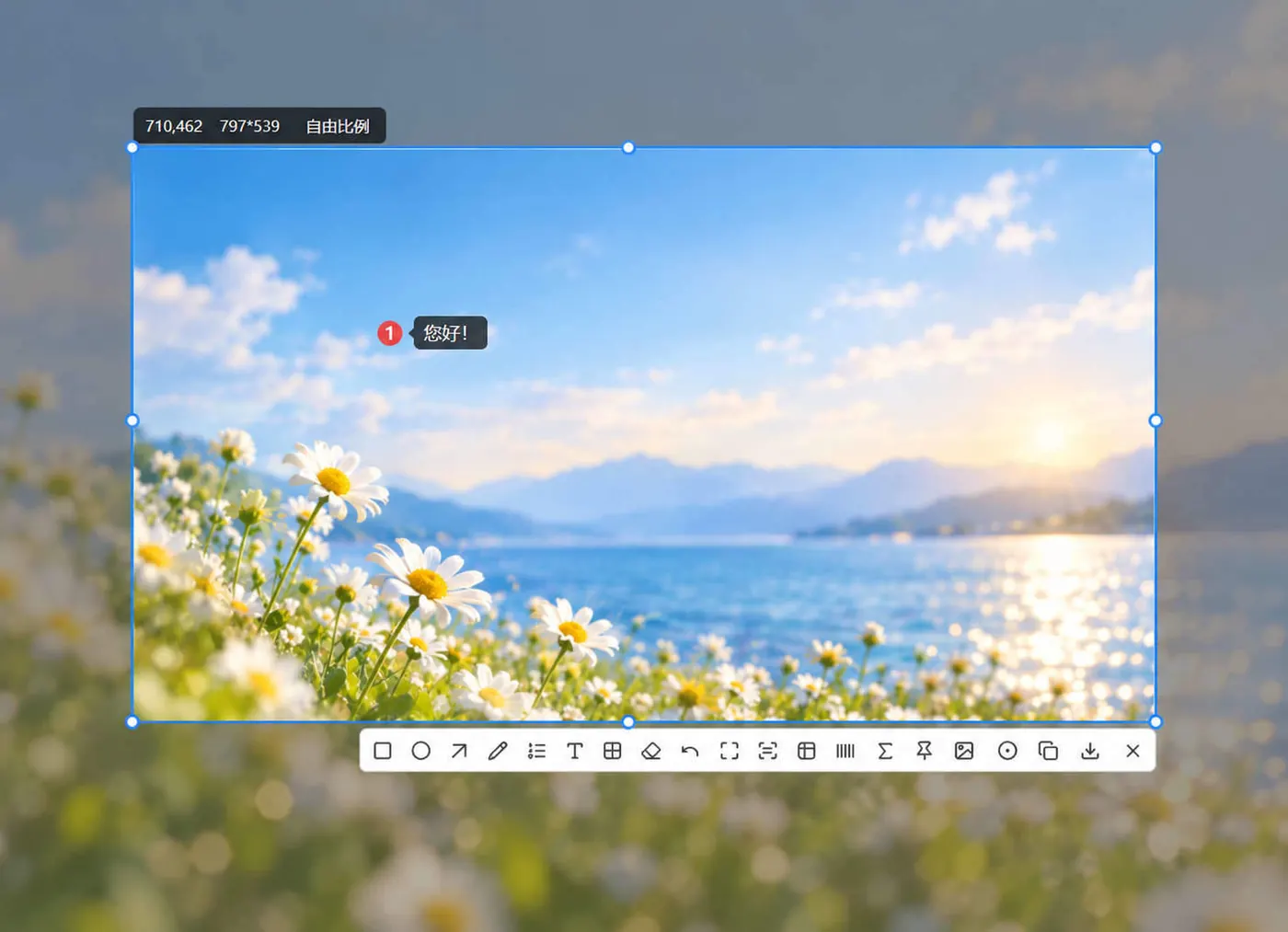The height and width of the screenshot is (932, 1288).
Task: Click the bottom-middle selection handle
Action: 628,722
